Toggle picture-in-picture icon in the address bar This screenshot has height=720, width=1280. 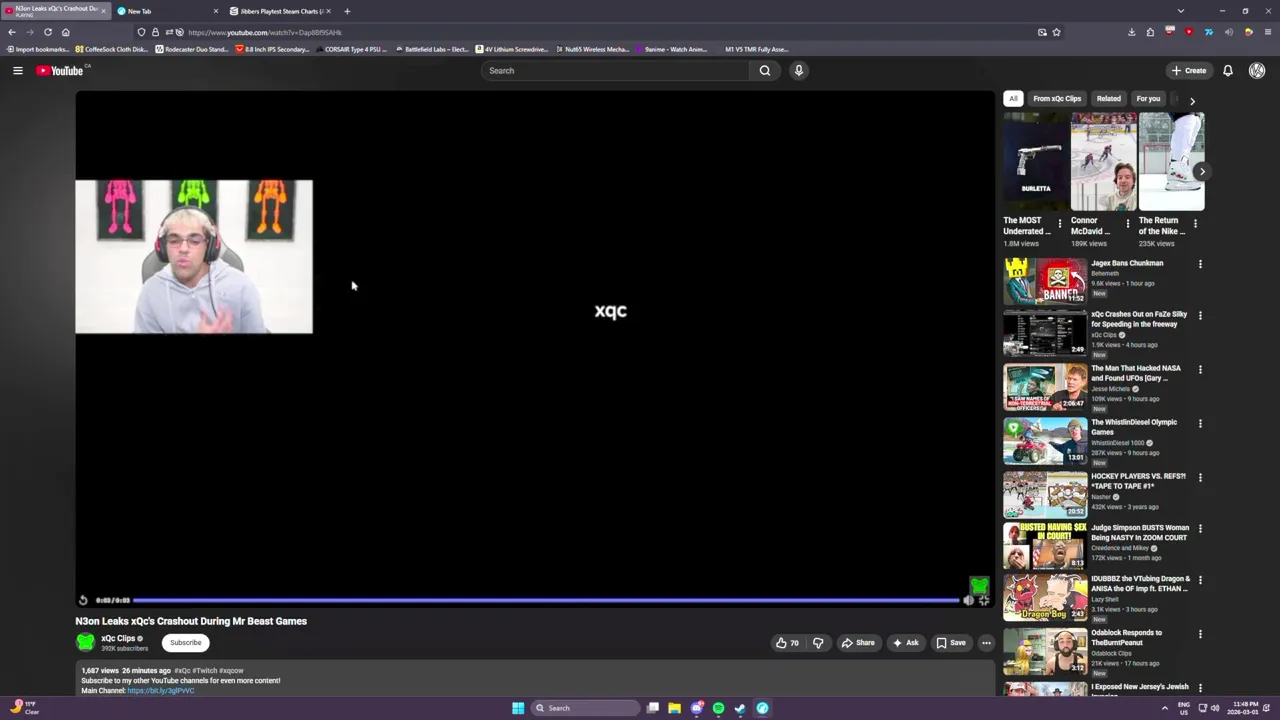tap(1042, 32)
